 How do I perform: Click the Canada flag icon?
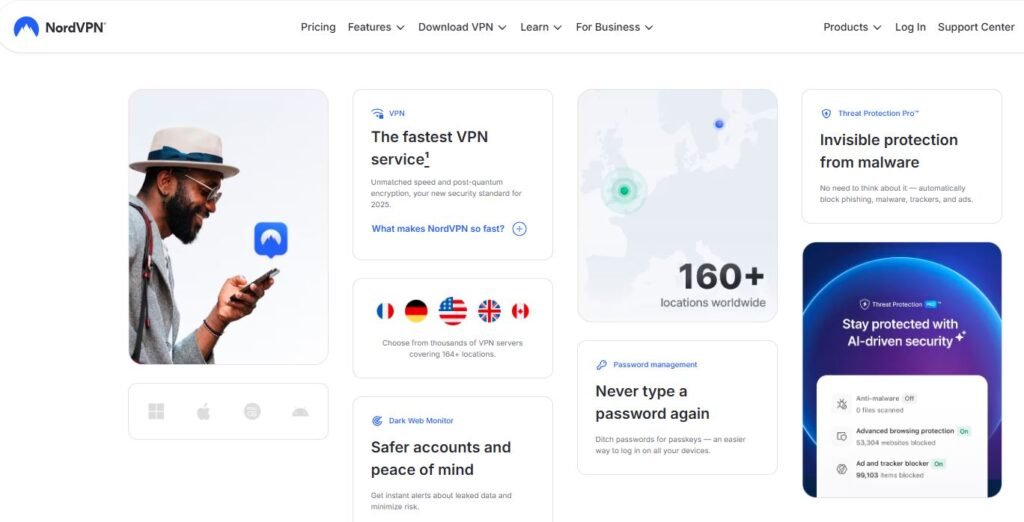[x=520, y=311]
